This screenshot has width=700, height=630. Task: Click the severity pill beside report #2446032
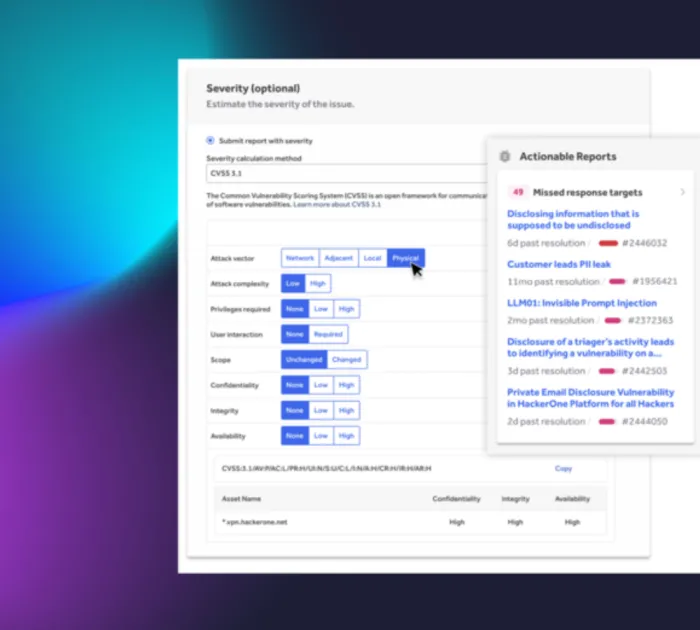[x=608, y=243]
